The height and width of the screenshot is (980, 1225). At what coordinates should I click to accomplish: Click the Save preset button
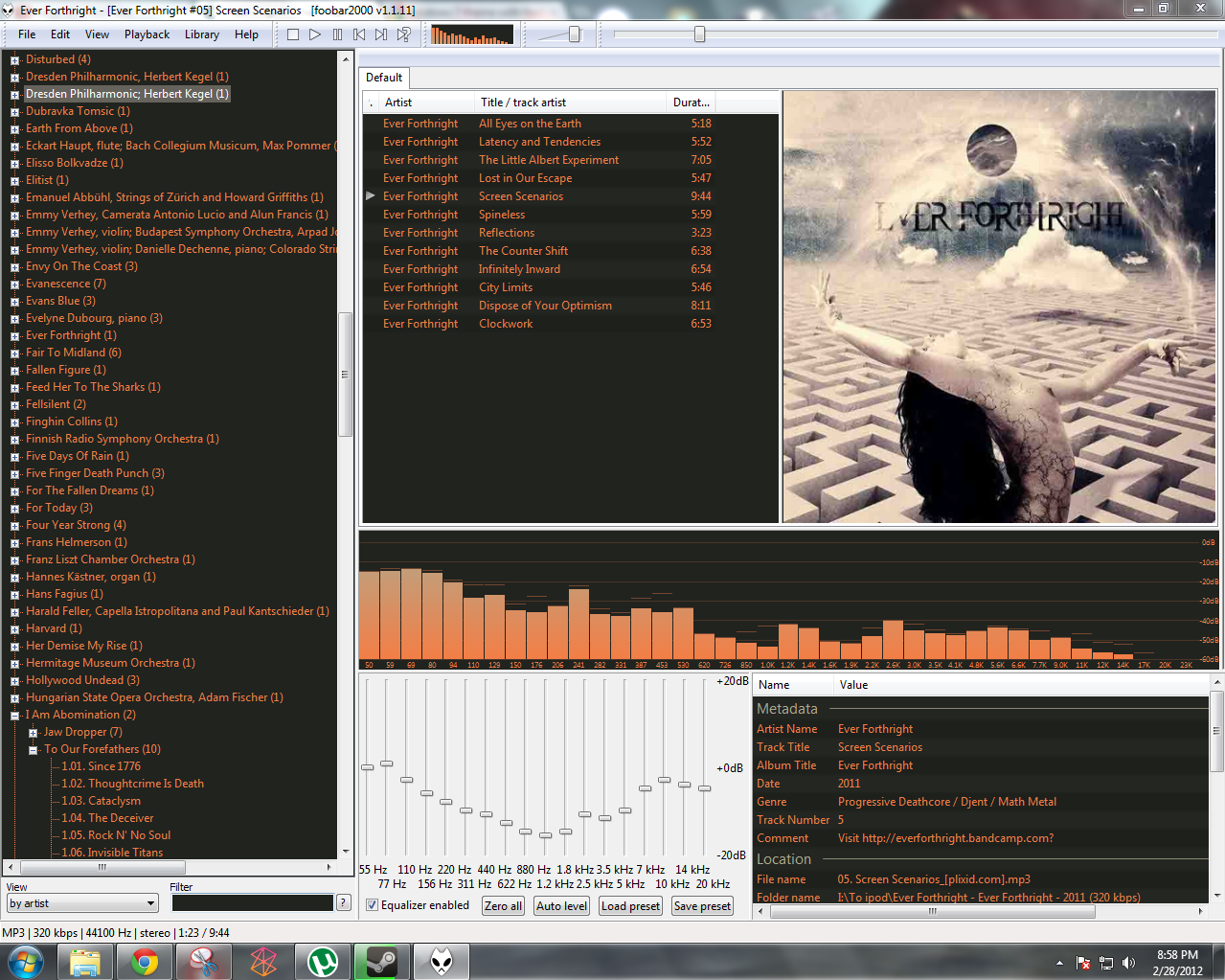click(x=702, y=905)
